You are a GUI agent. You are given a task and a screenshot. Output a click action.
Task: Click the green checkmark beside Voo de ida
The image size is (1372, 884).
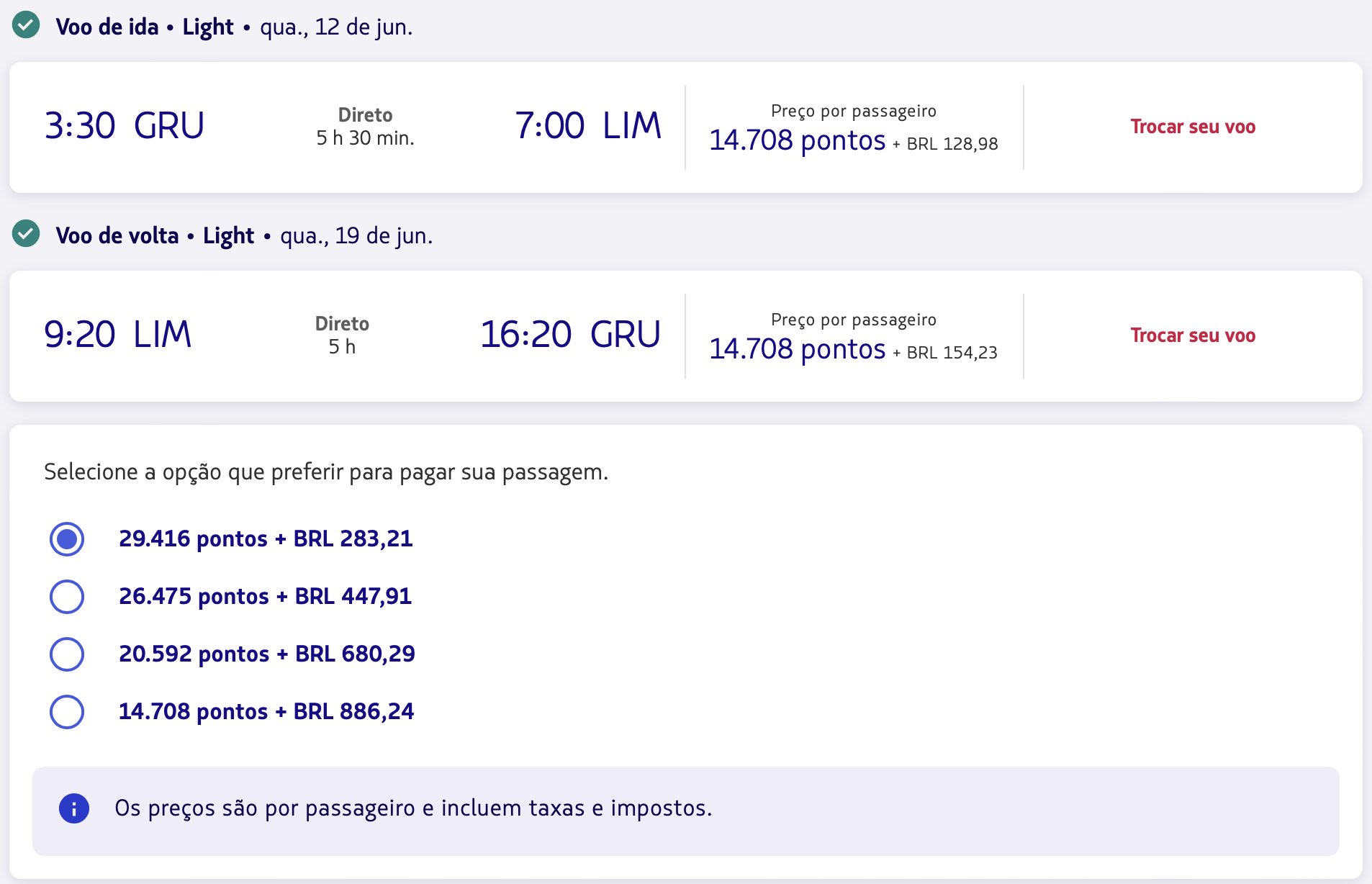(x=26, y=25)
